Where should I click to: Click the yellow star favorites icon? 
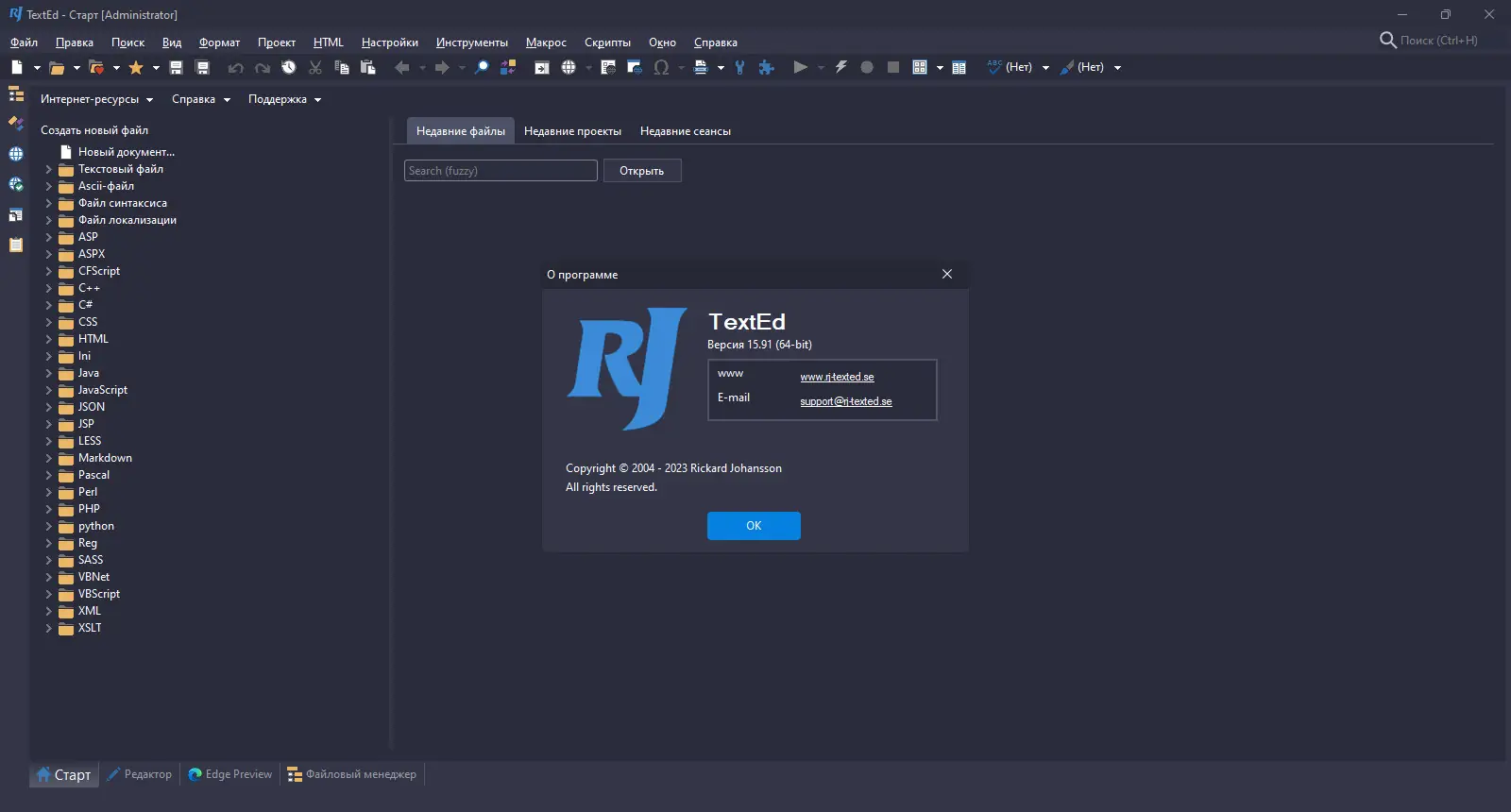(136, 67)
